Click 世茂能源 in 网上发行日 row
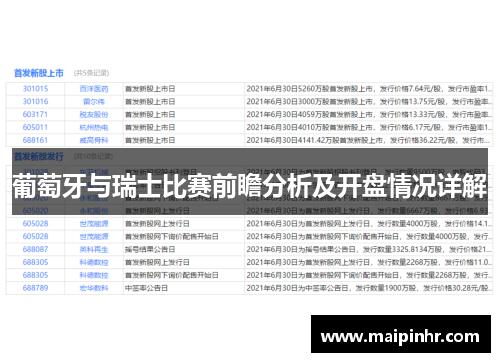 pyautogui.click(x=94, y=223)
